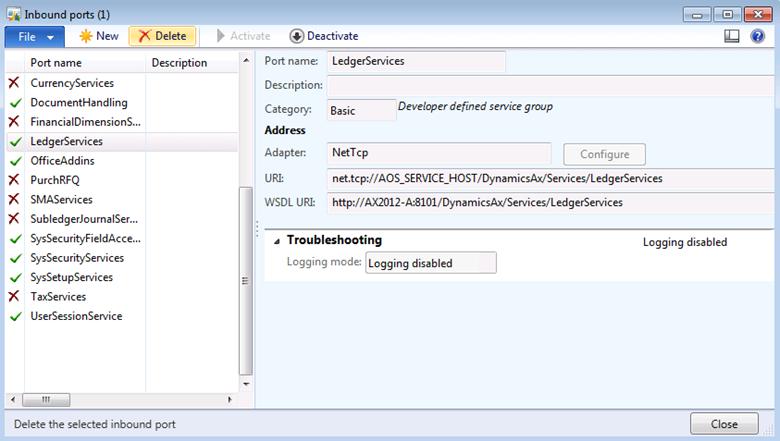Select the SysSecurityServices port row
Screen dimensions: 780x441
[x=122, y=258]
